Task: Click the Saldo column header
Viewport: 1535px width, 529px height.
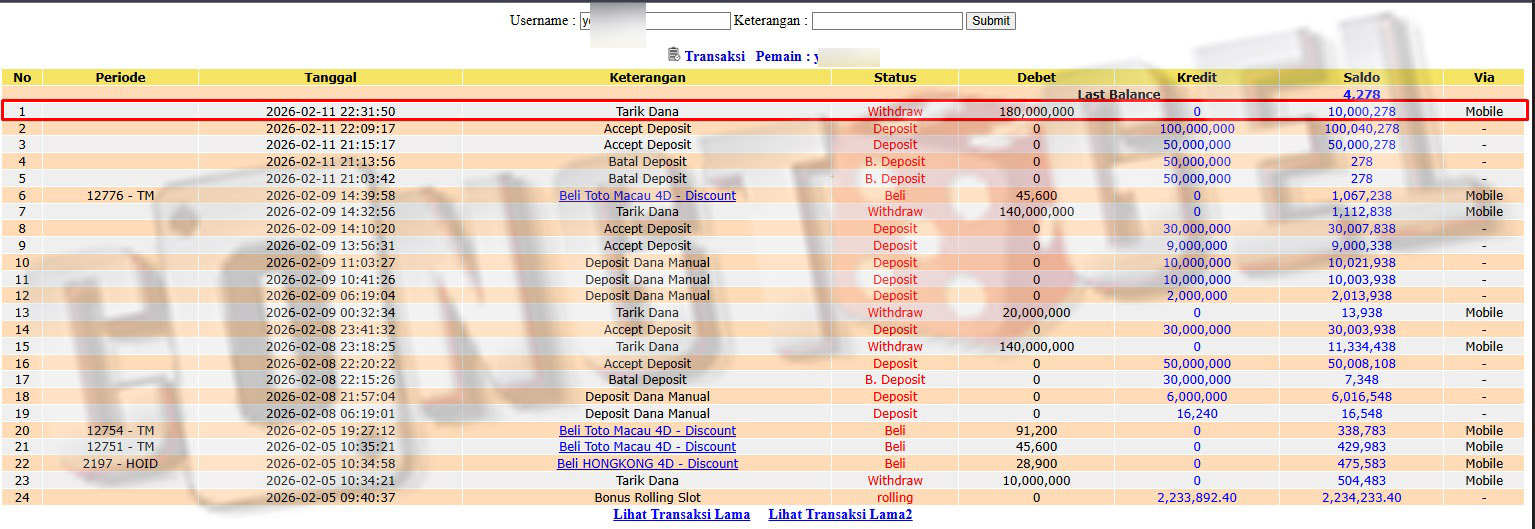Action: tap(1361, 77)
